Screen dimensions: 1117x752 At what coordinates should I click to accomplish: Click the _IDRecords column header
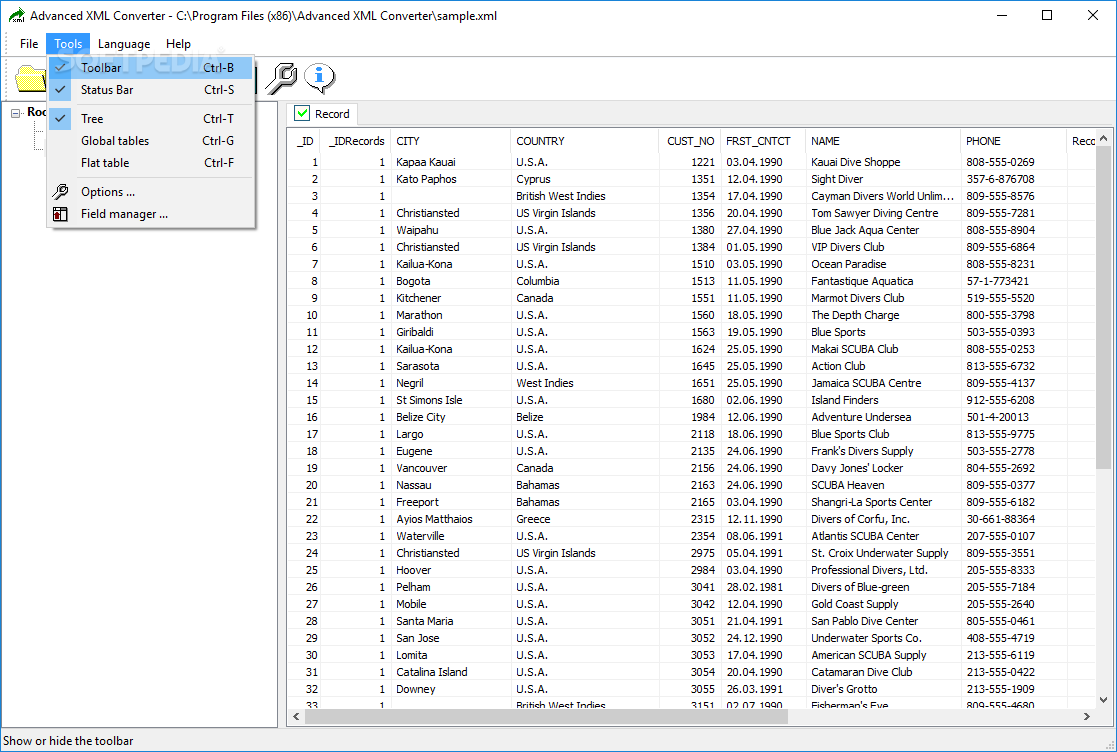click(x=355, y=141)
